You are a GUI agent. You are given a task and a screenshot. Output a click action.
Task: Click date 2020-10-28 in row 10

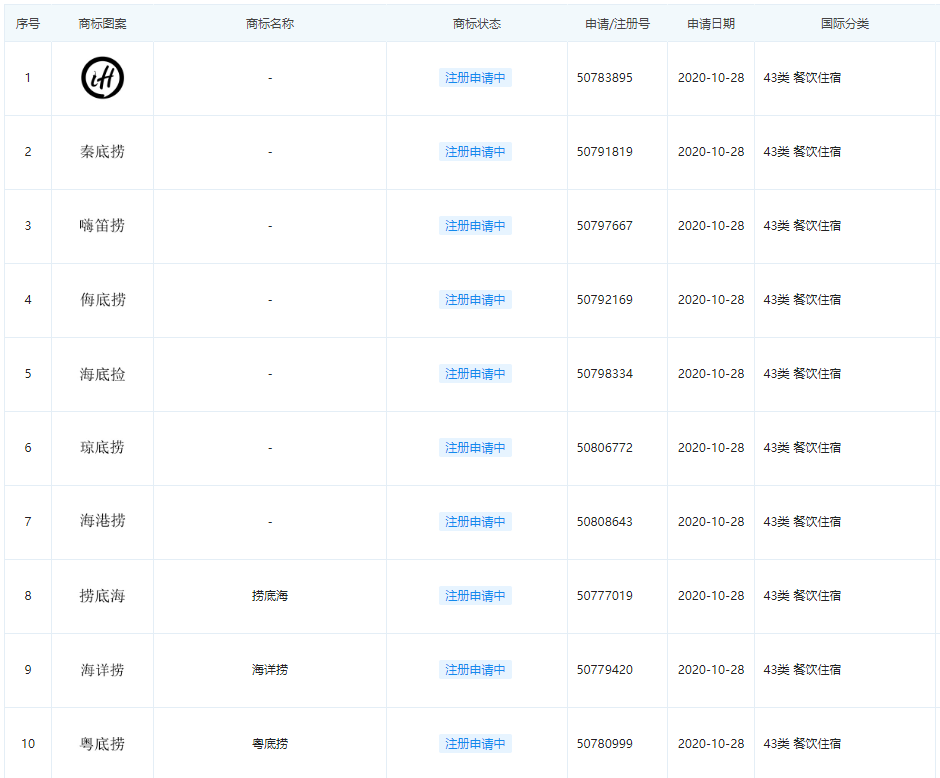(711, 744)
